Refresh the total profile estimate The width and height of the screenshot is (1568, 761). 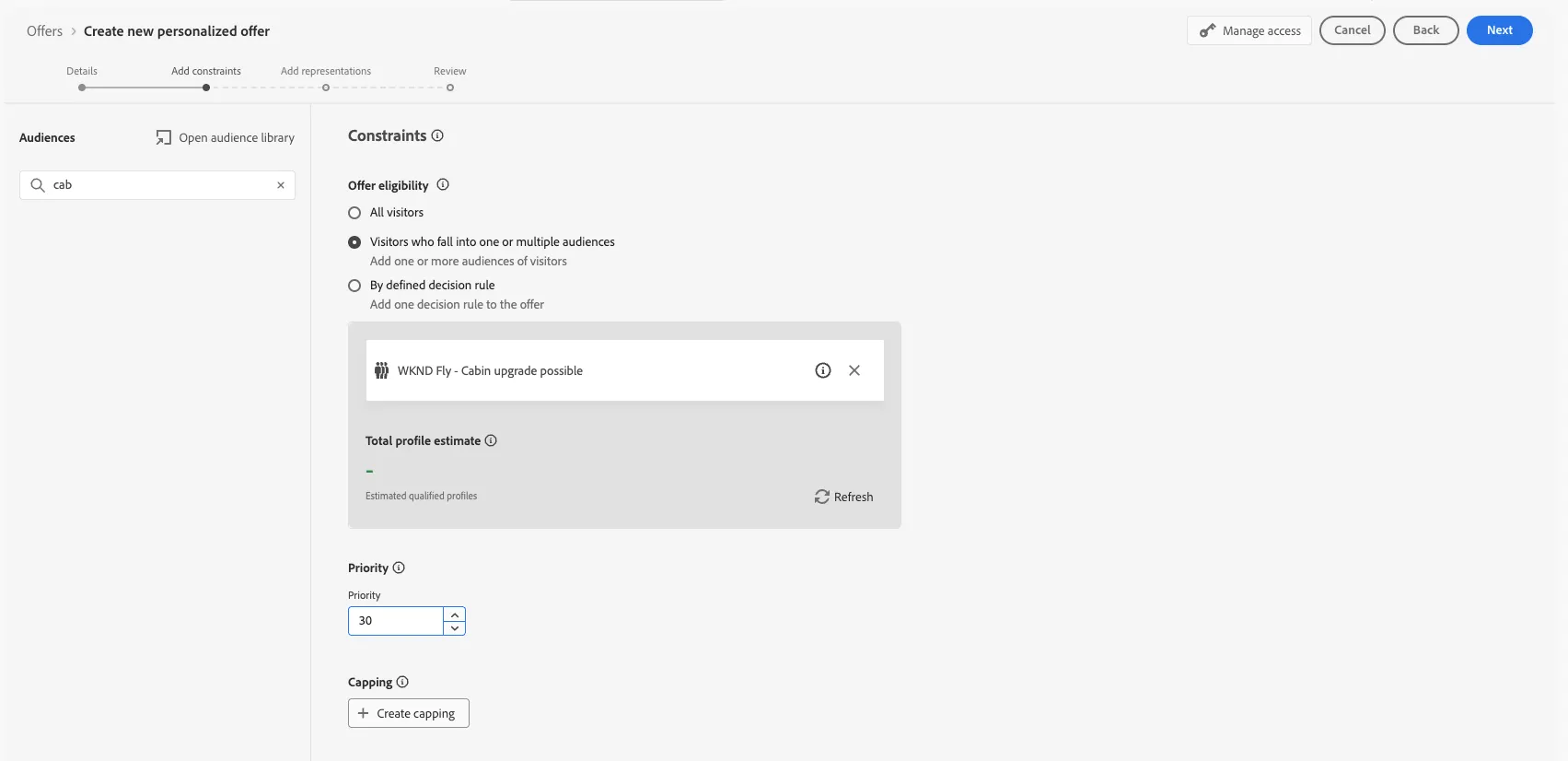(843, 497)
